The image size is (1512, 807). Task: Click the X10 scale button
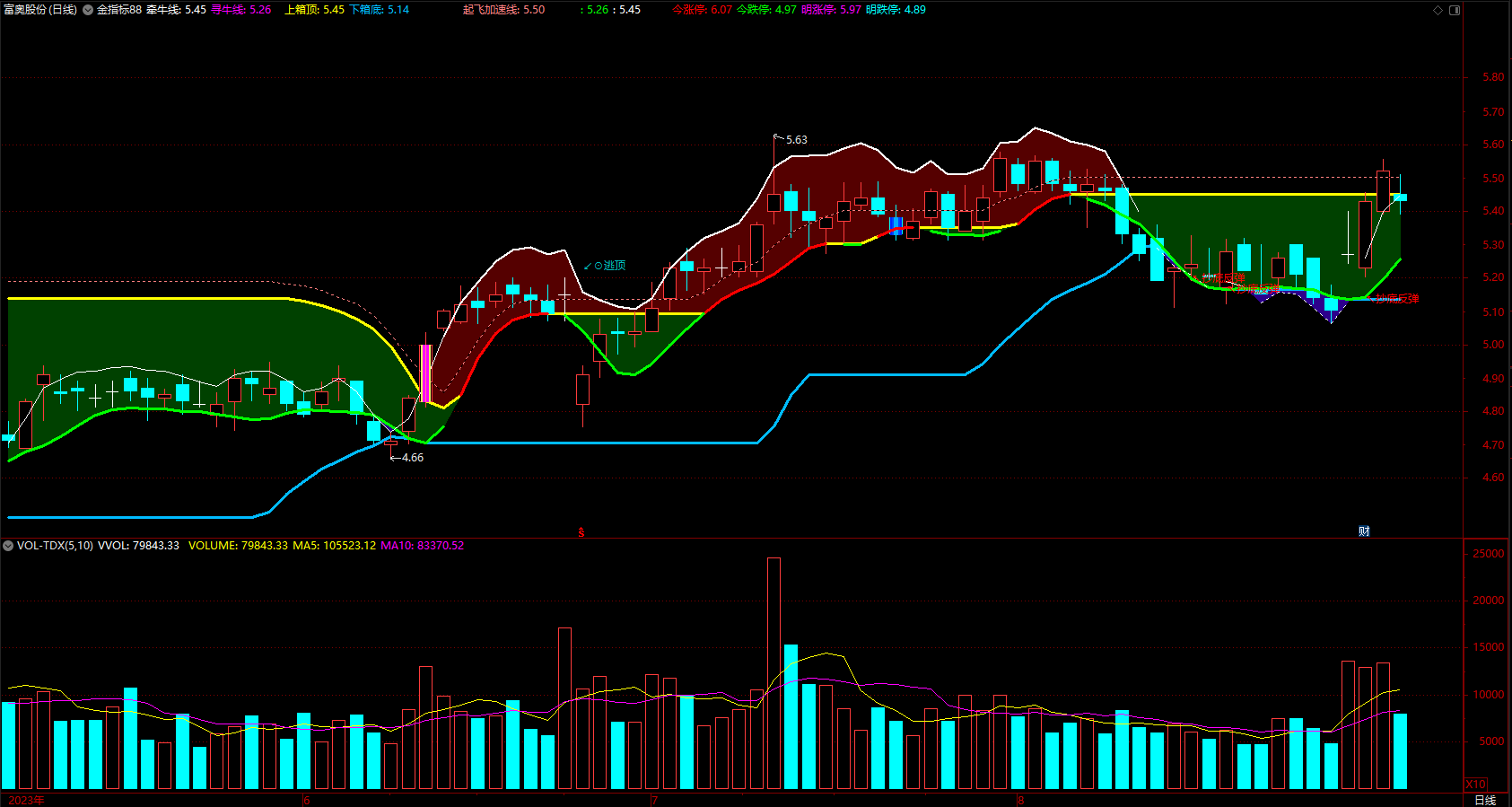[1476, 784]
